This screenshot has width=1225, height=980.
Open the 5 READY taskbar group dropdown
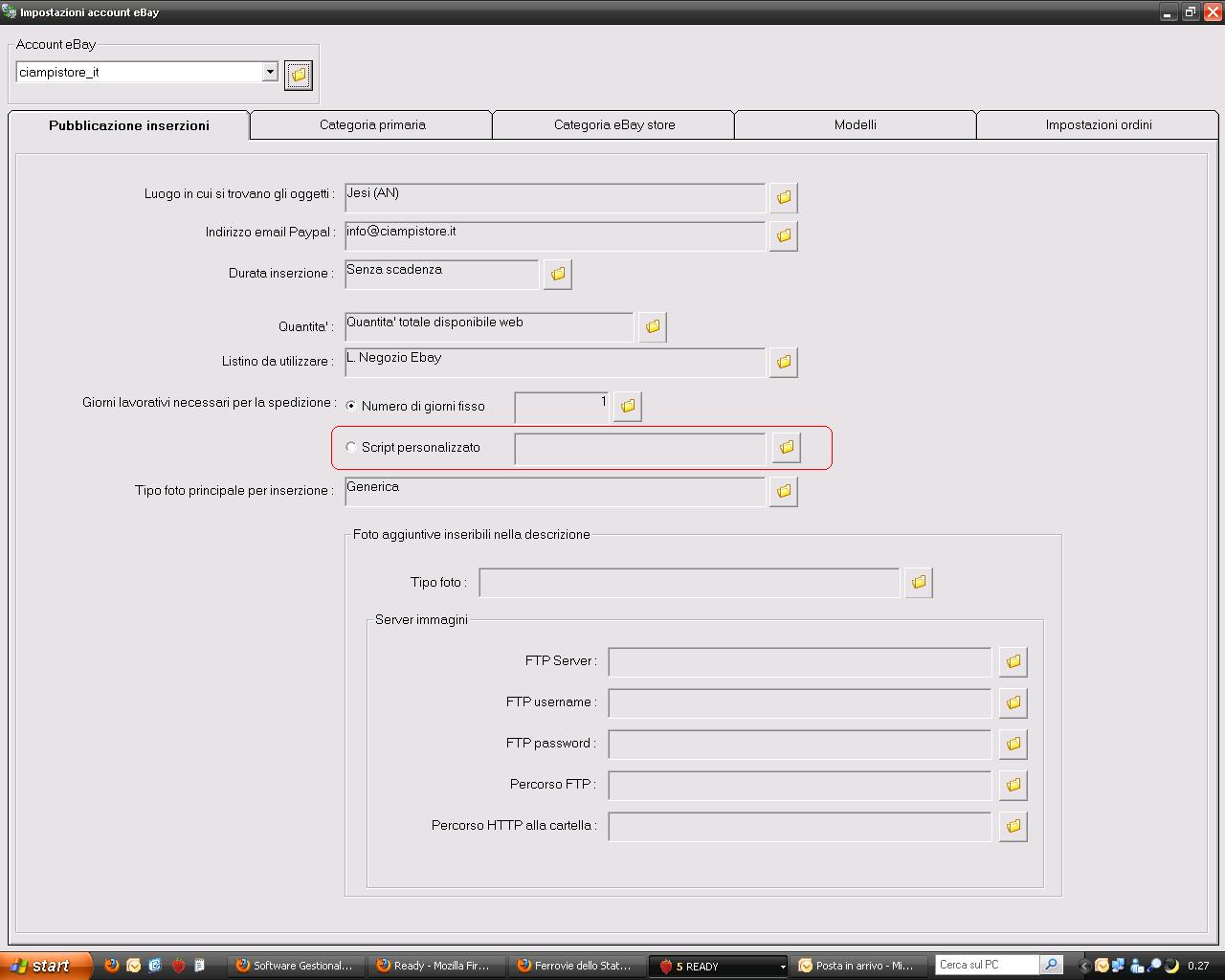(x=782, y=967)
